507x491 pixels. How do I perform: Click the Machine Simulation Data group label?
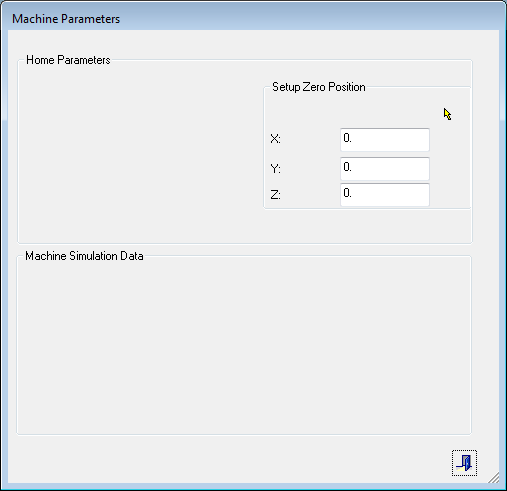84,256
